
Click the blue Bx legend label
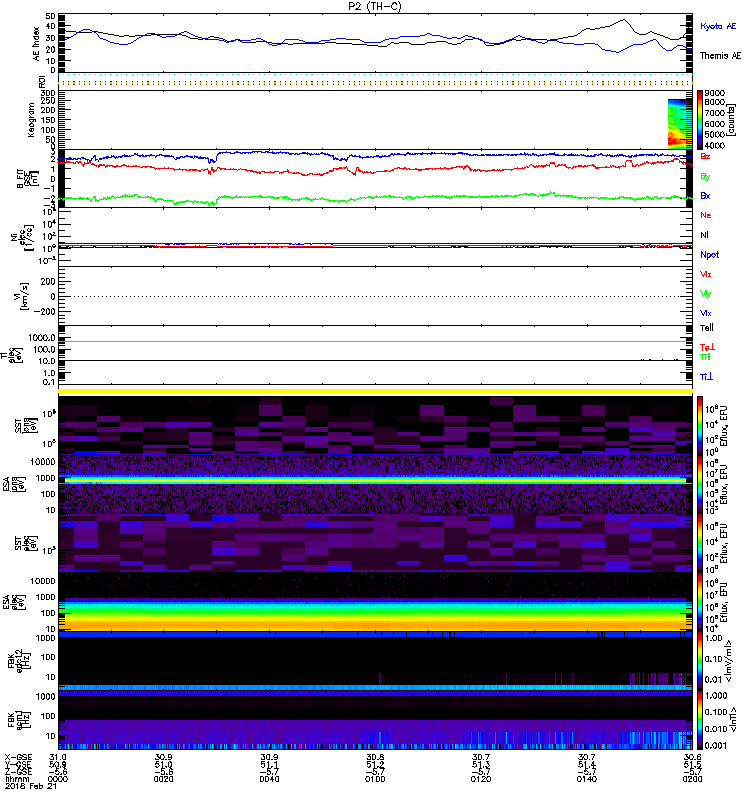705,195
